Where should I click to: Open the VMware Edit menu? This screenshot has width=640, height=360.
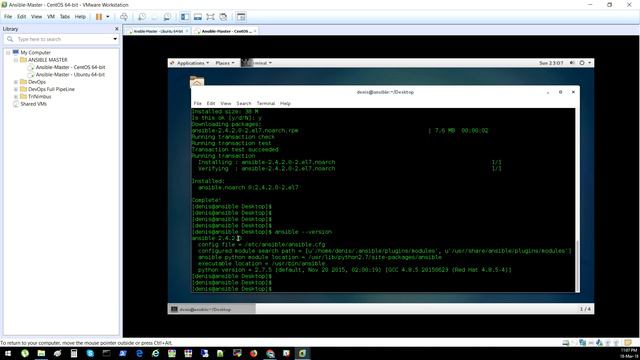point(22,17)
